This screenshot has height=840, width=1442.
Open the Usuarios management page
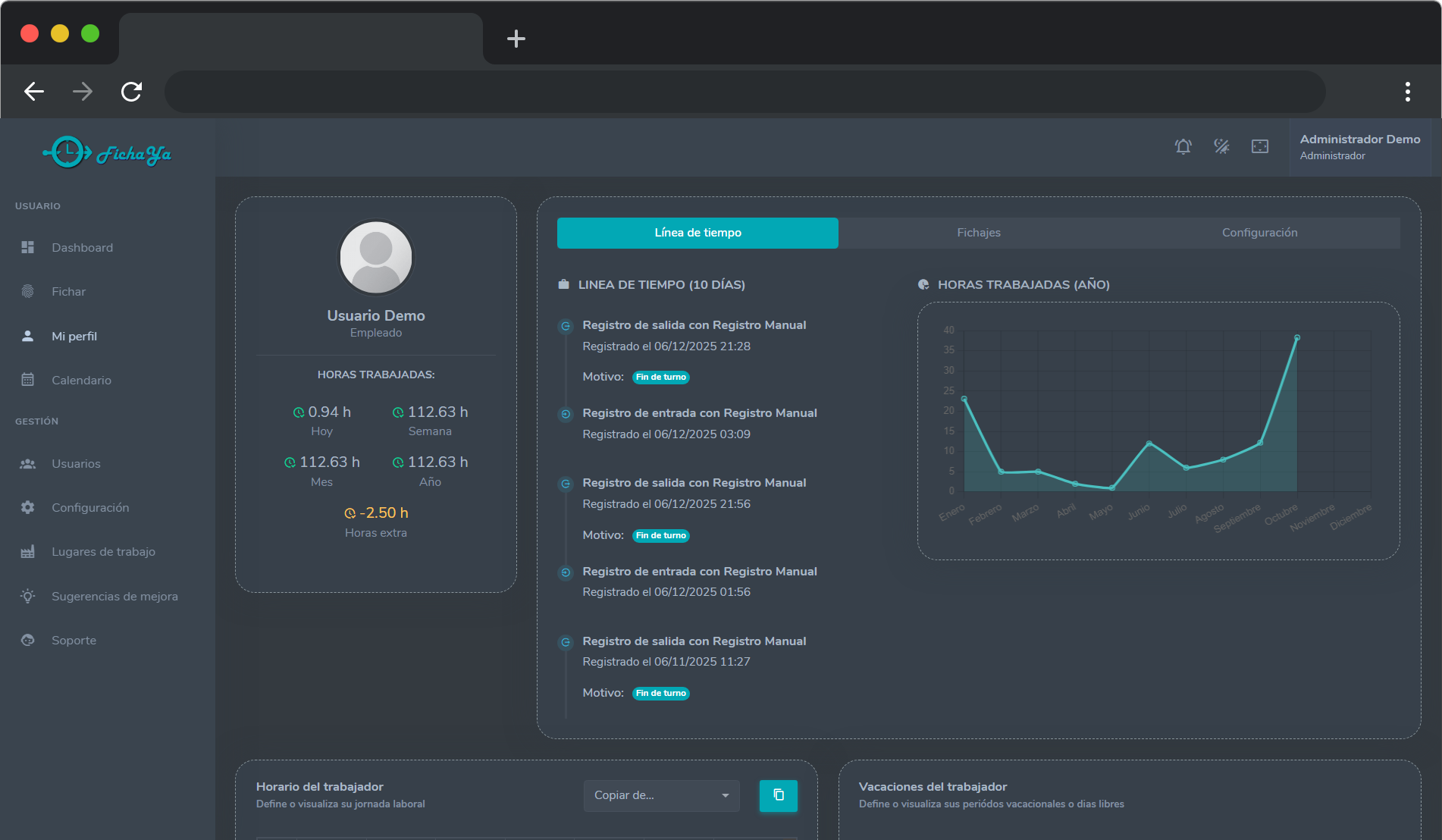coord(76,463)
